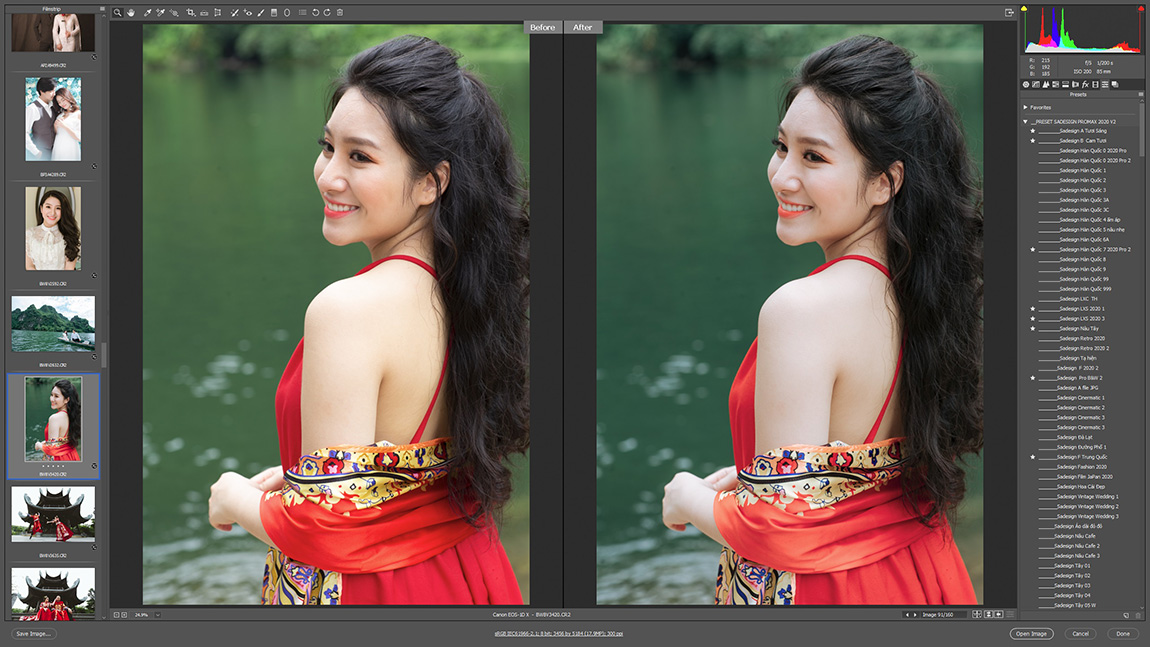Switch to the Before view tab

point(543,27)
